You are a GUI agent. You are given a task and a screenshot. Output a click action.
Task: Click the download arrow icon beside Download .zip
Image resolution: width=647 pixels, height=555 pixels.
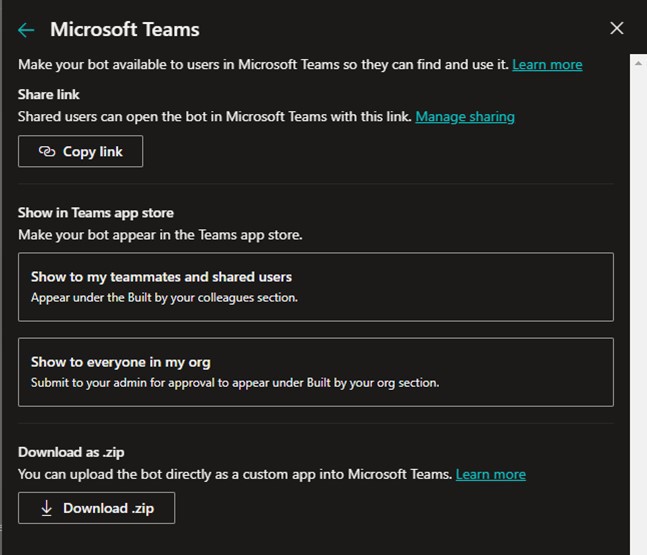(x=46, y=508)
